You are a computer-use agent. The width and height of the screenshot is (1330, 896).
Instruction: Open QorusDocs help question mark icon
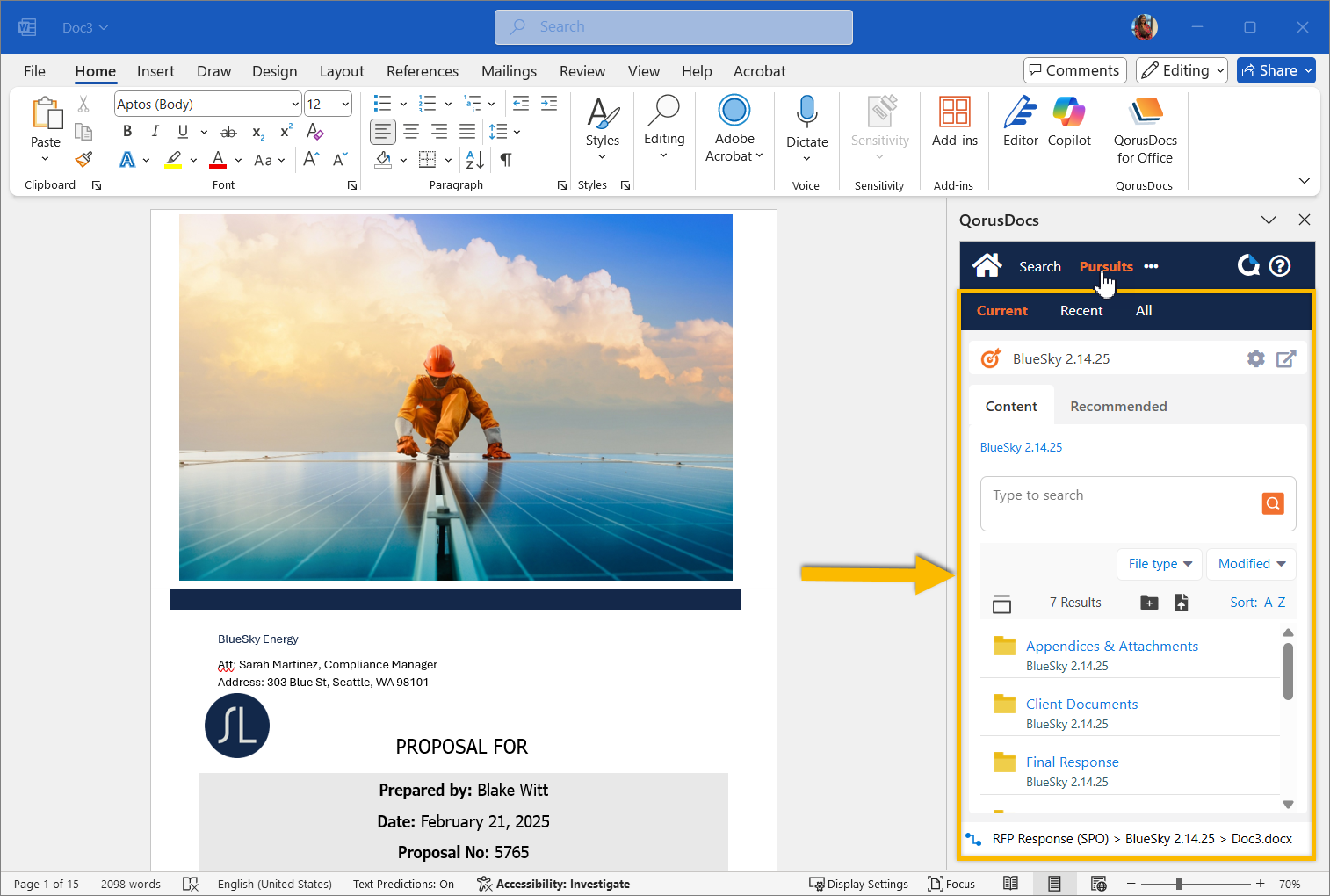click(x=1280, y=265)
